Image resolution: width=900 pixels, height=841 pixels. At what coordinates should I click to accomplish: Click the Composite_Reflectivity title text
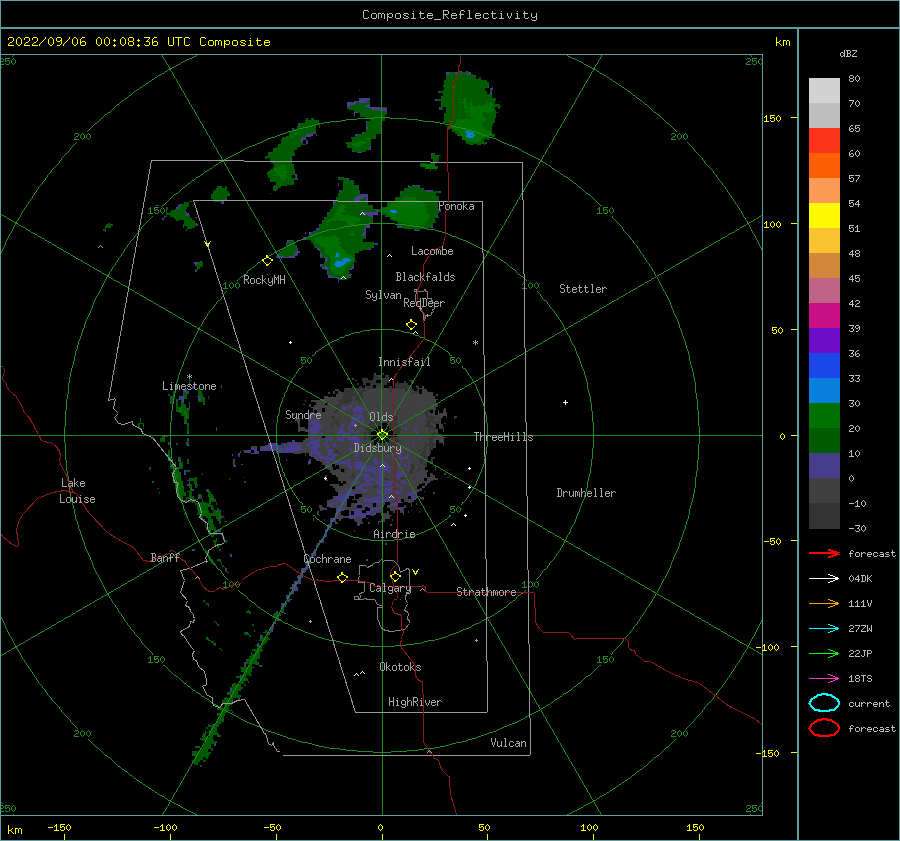click(x=449, y=15)
